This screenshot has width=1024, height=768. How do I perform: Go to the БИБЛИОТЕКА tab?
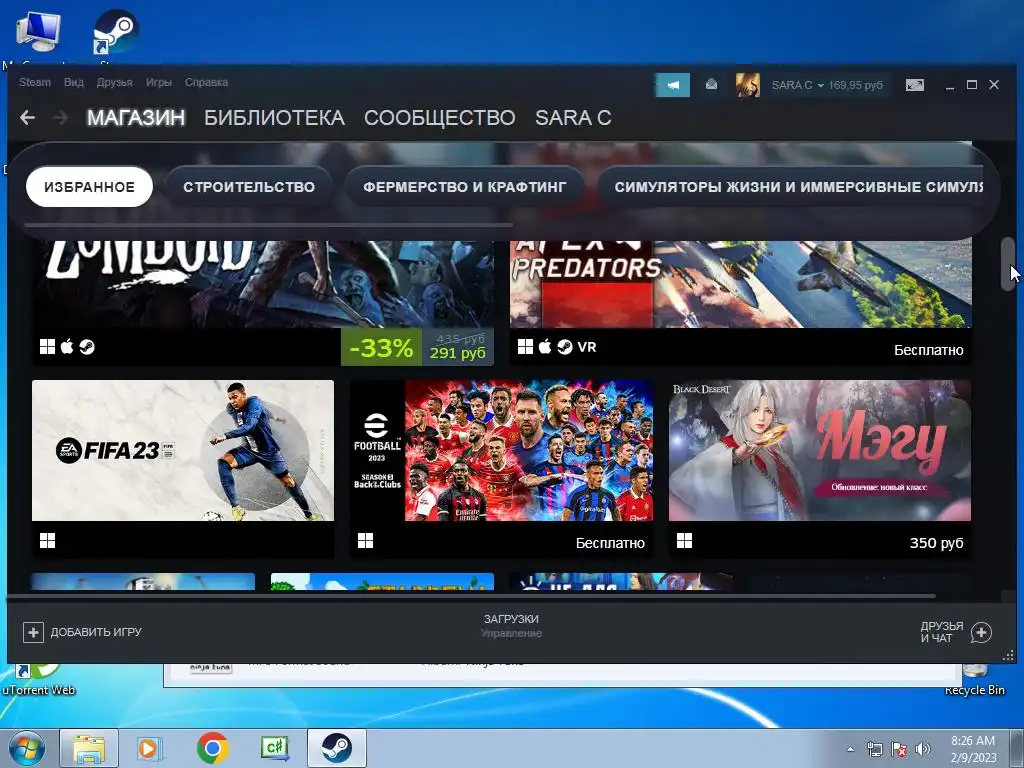pyautogui.click(x=274, y=118)
